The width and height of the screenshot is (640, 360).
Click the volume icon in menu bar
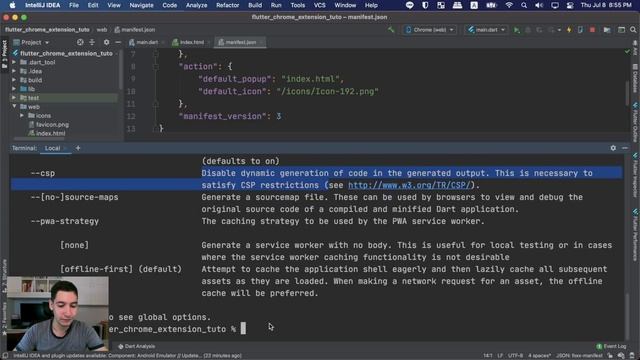[539, 5]
